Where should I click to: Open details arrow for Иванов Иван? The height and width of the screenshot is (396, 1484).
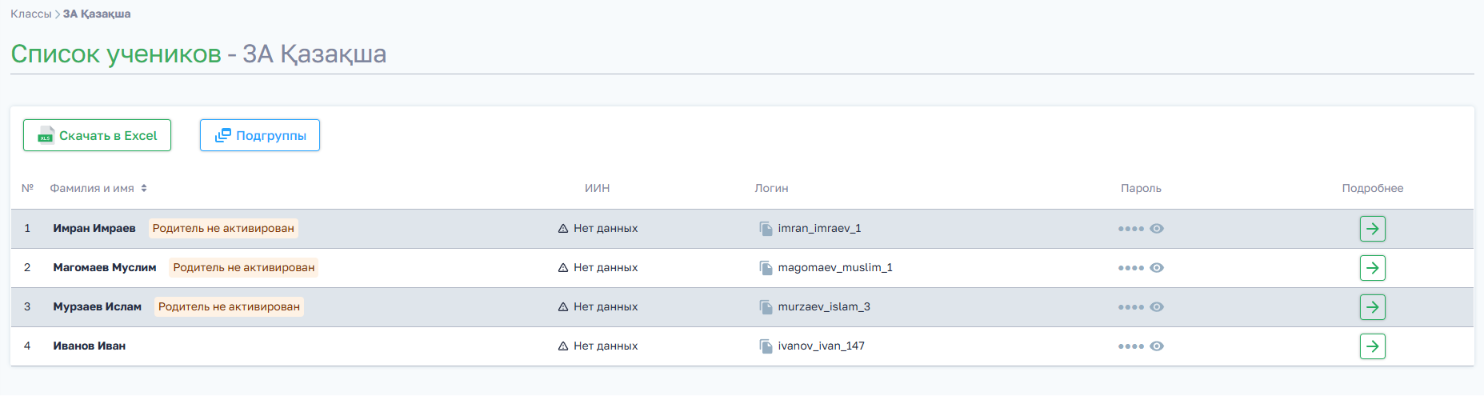(1373, 346)
